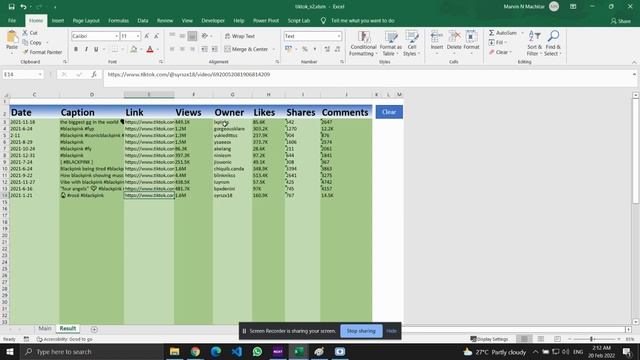Open the Text number format dropdown

tap(339, 36)
